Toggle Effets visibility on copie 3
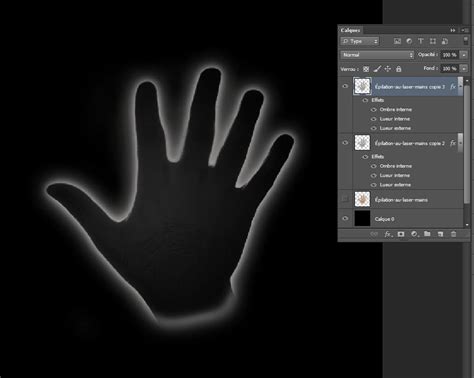This screenshot has width=474, height=378. (365, 100)
